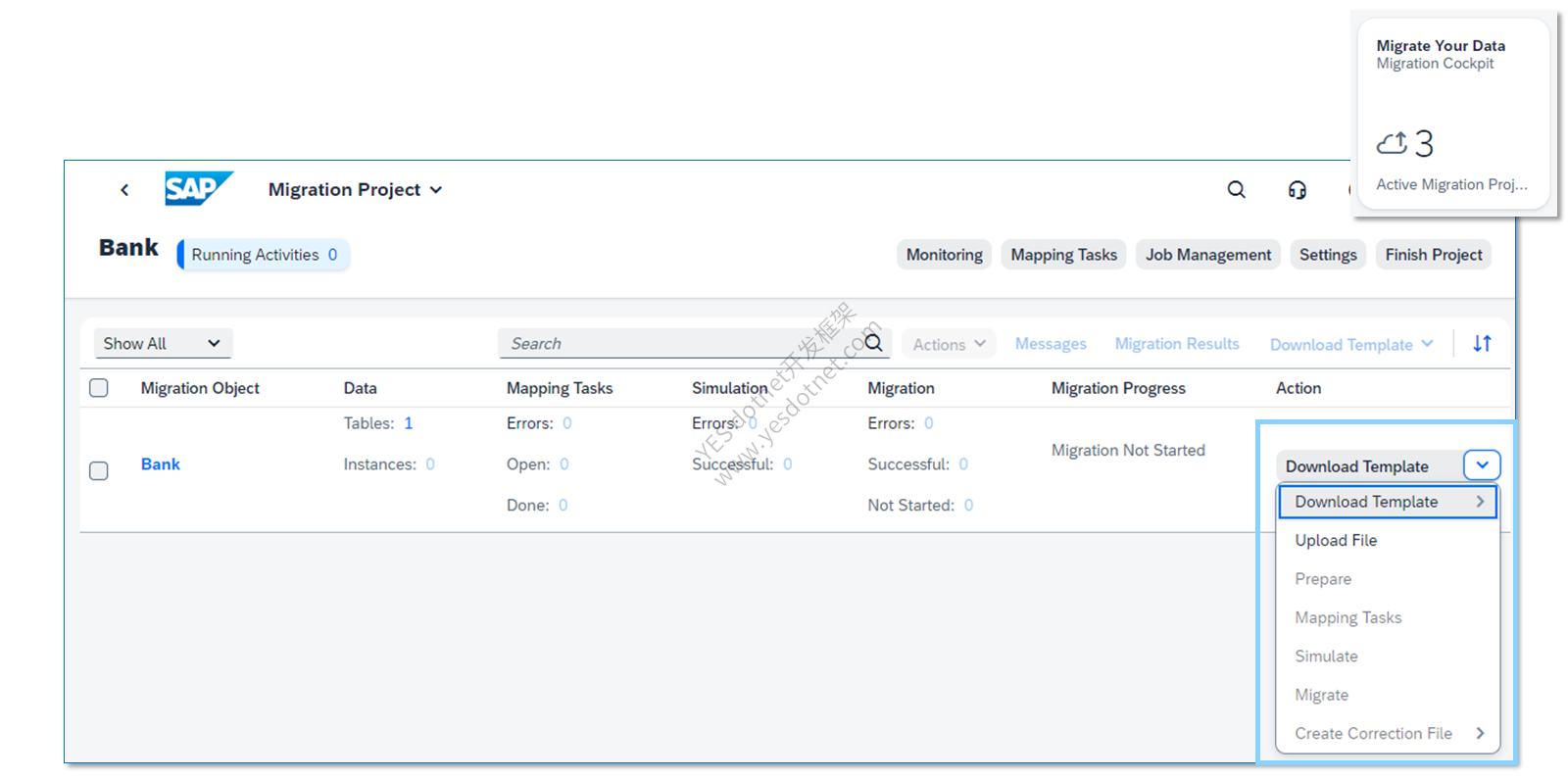The height and width of the screenshot is (780, 1568).
Task: Click the Data column header
Action: [x=360, y=388]
